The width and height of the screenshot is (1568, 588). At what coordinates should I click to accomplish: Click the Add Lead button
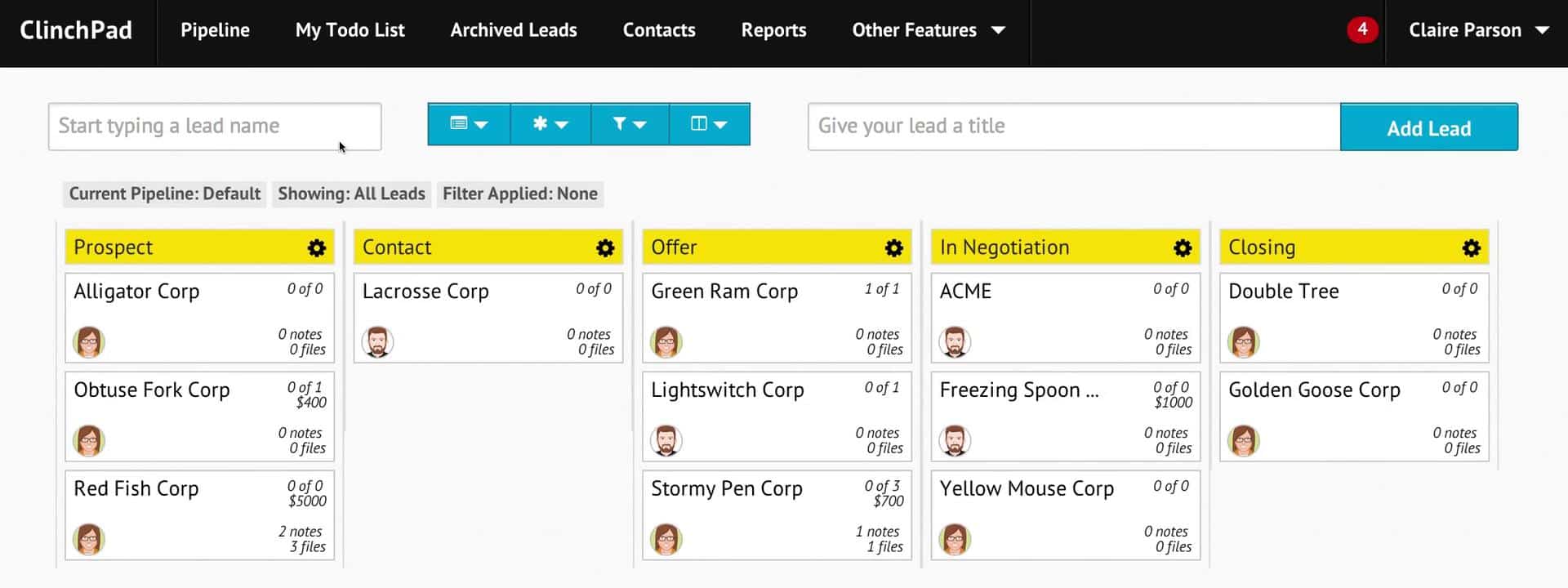[1429, 127]
